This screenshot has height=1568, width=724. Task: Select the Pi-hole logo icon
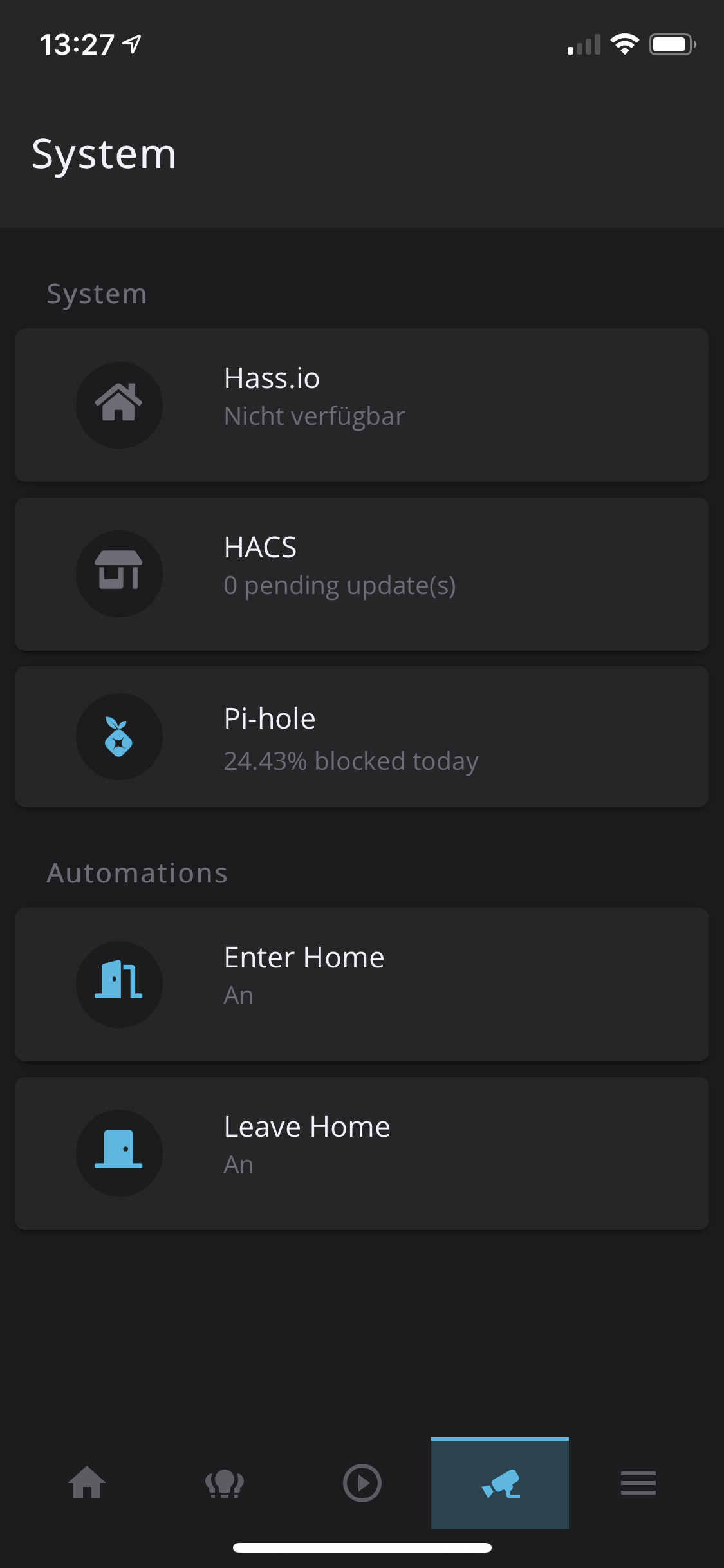pyautogui.click(x=119, y=737)
